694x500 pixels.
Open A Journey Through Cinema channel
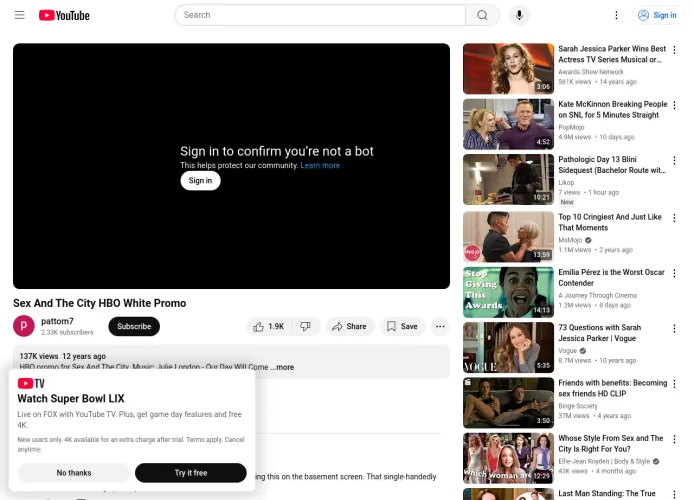click(x=597, y=295)
